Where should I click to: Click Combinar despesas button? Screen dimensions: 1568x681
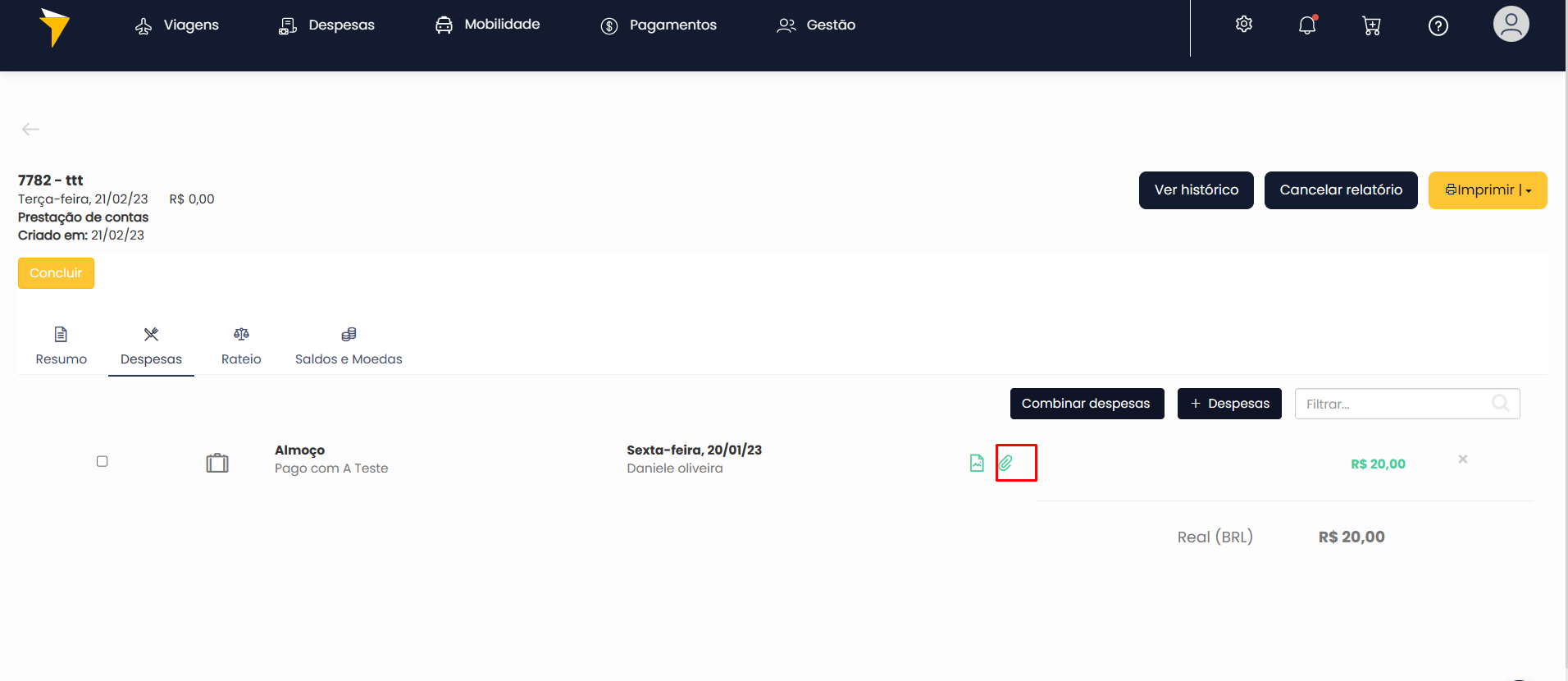click(x=1087, y=404)
